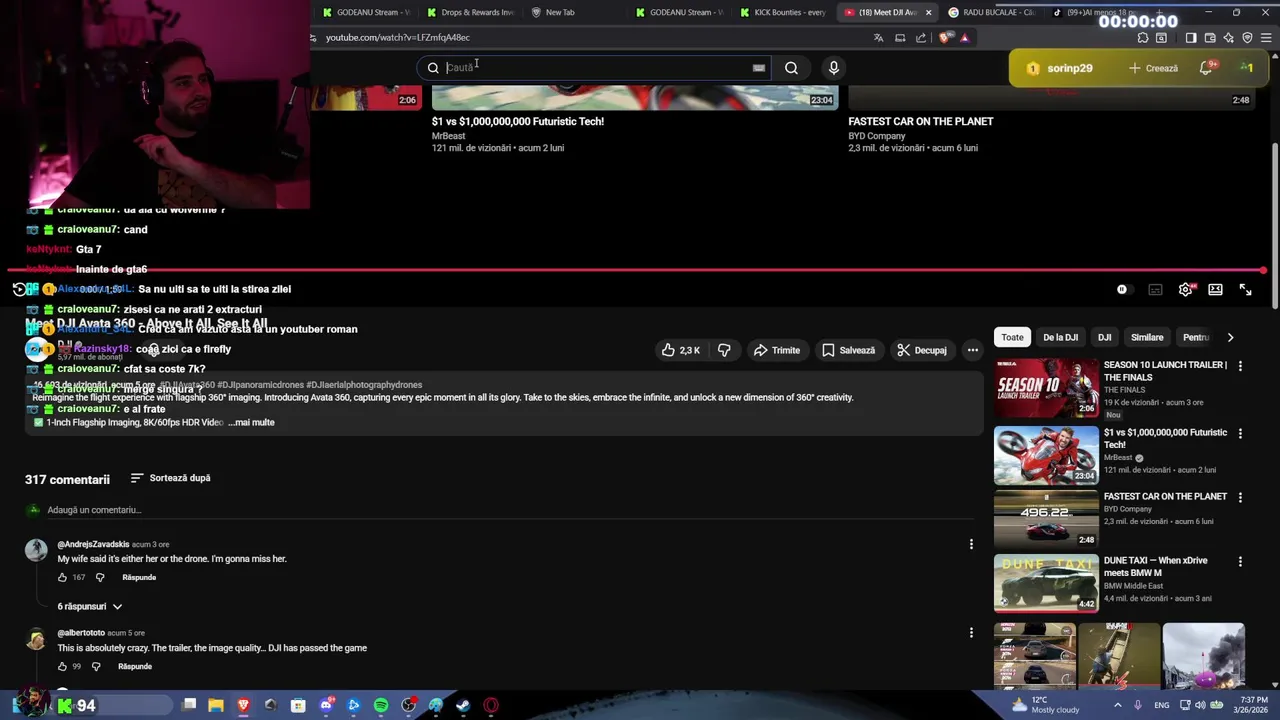Image resolution: width=1280 pixels, height=720 pixels.
Task: Open Steam from the taskbar
Action: point(463,705)
